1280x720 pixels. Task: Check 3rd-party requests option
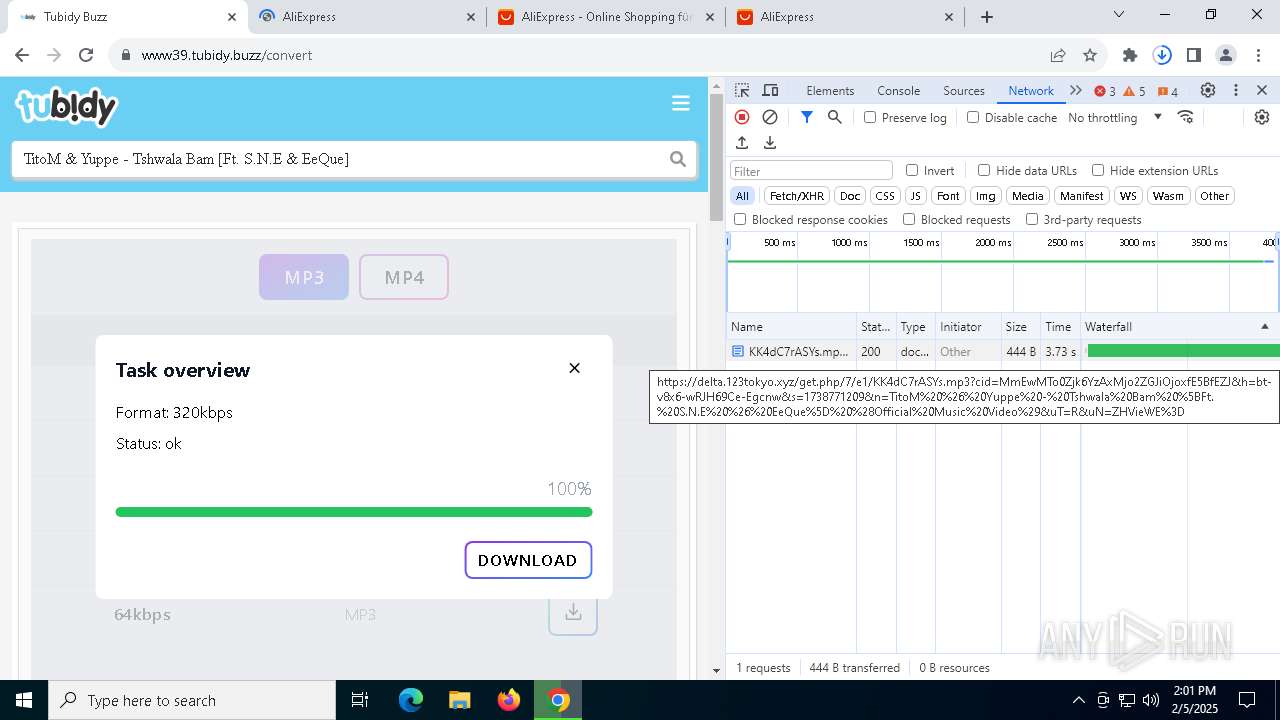(x=1032, y=219)
